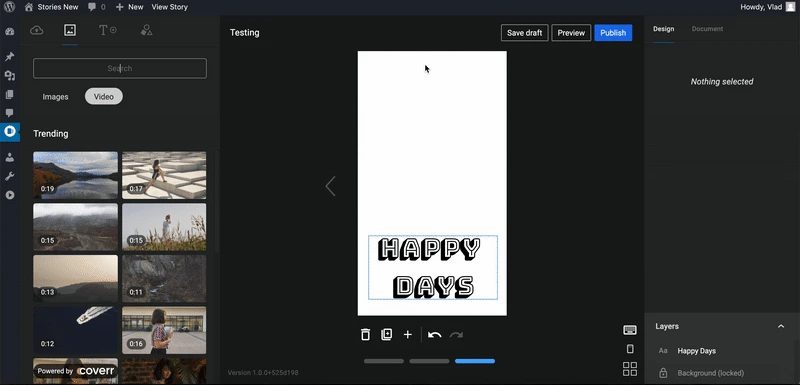Select the second page indicator bar
The image size is (800, 385).
[x=430, y=361]
